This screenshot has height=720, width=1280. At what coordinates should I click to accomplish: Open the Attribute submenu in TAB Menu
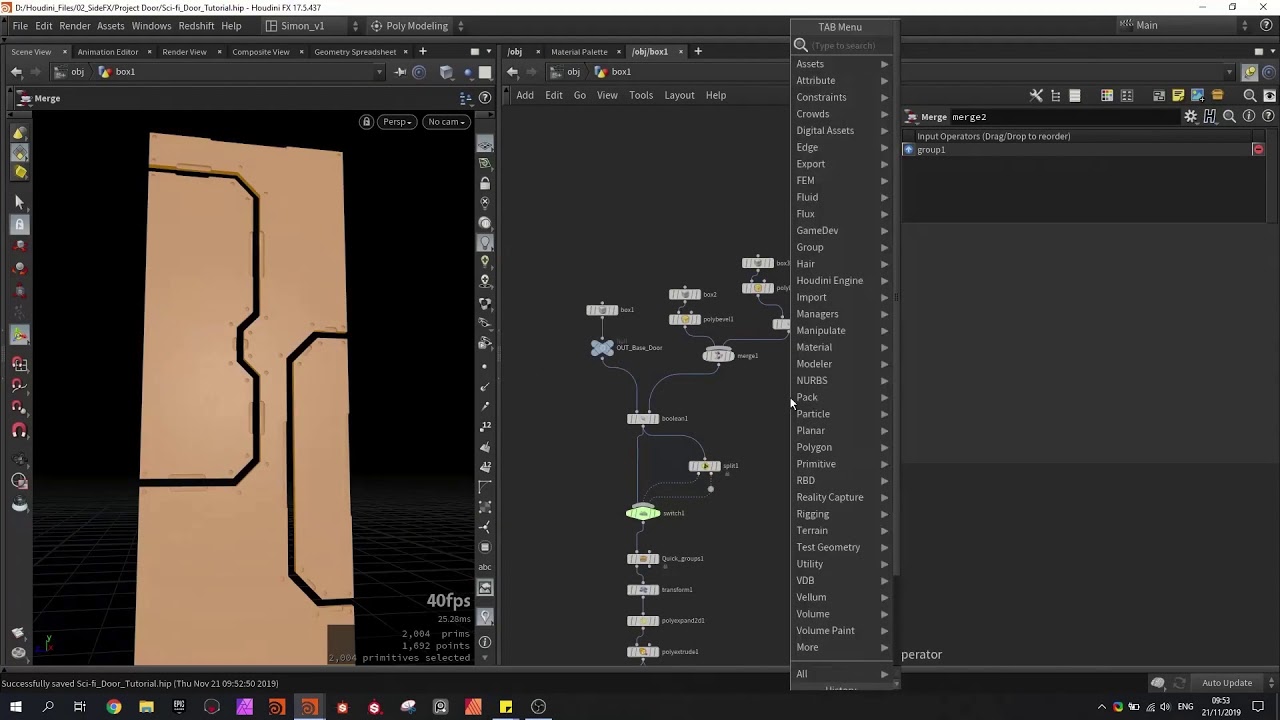[841, 80]
